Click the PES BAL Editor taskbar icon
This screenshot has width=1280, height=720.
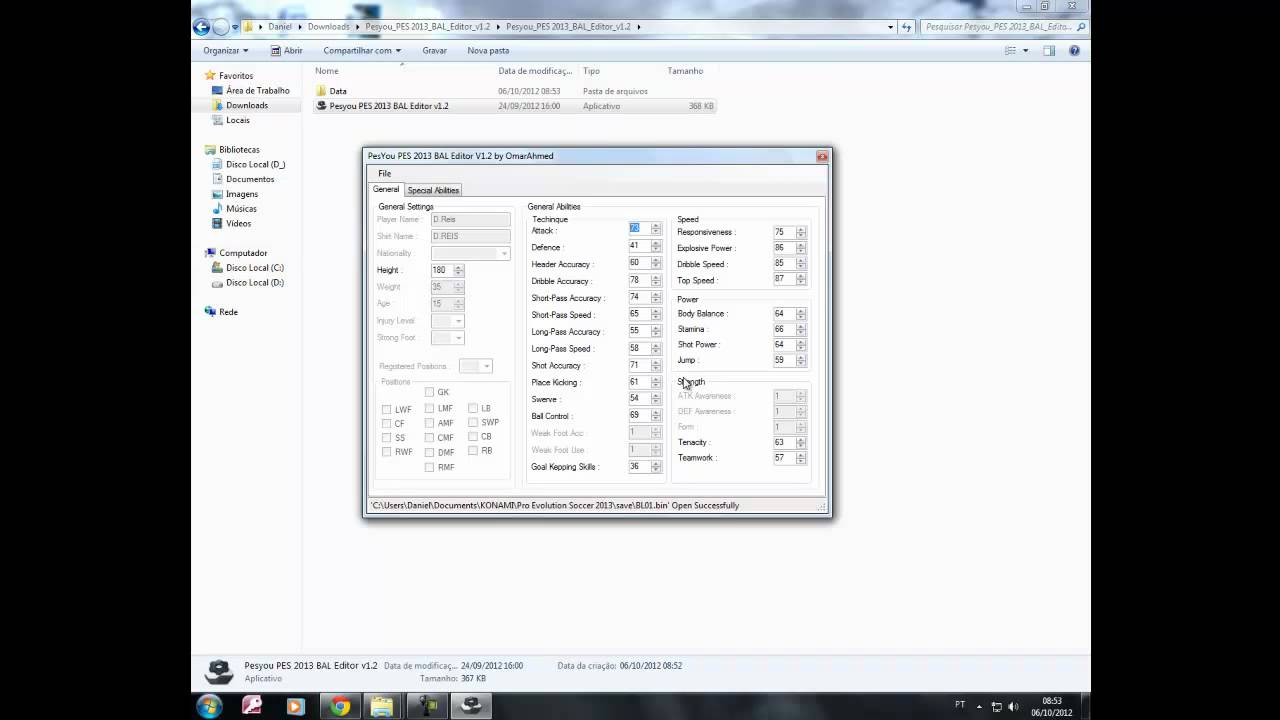pyautogui.click(x=471, y=706)
